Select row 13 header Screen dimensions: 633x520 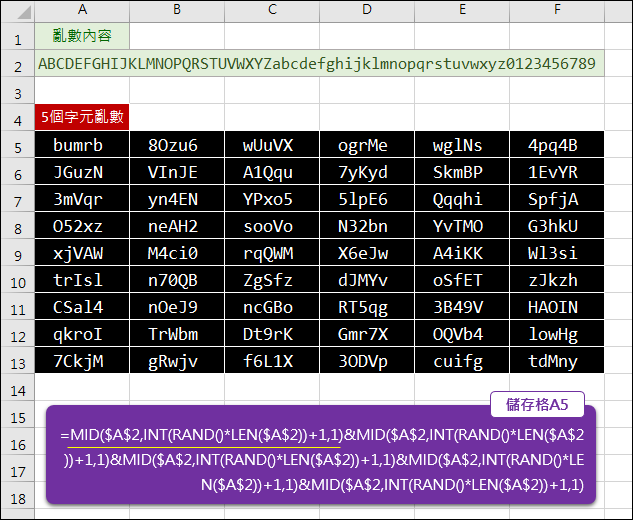(x=18, y=360)
